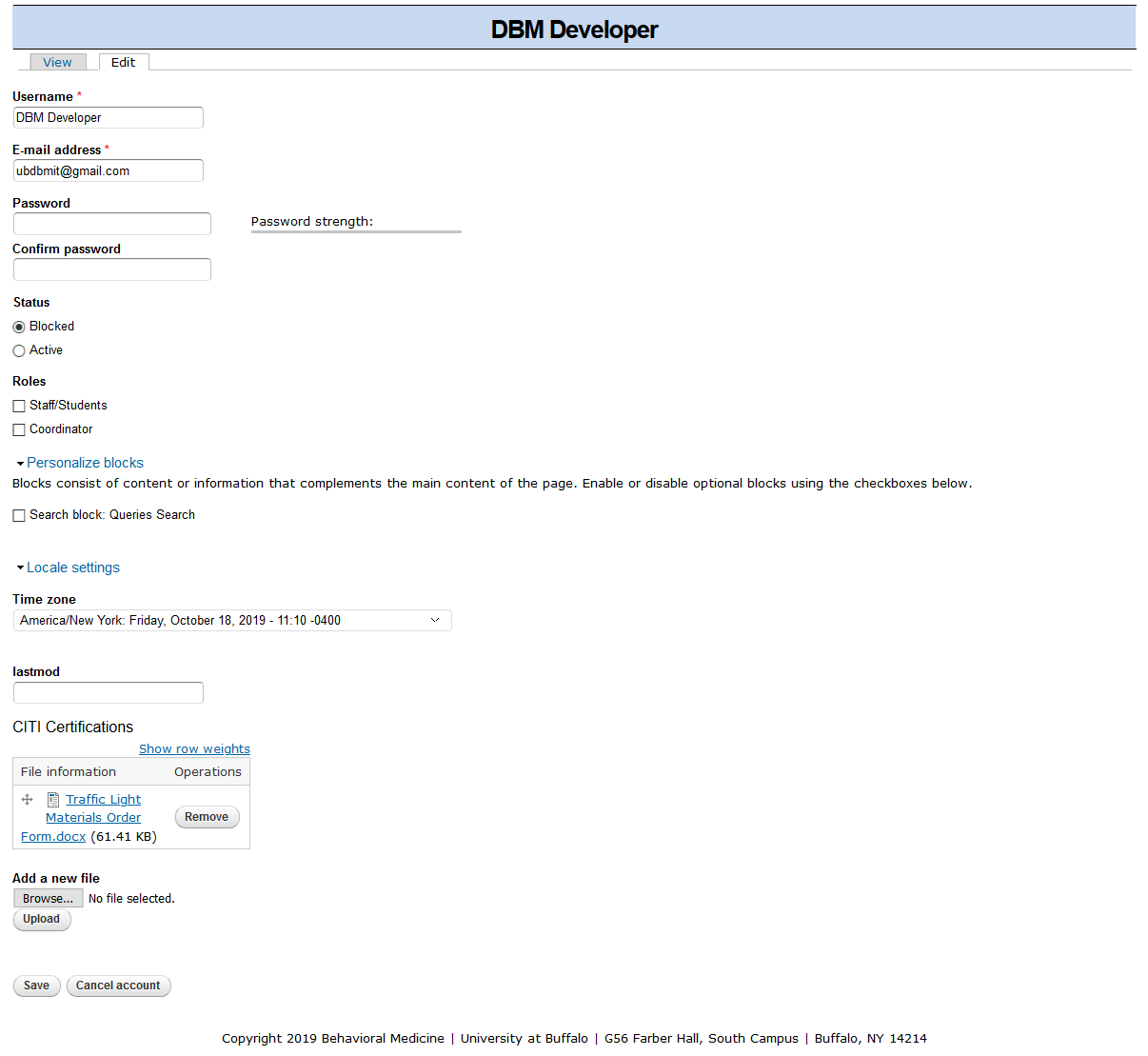Viewport: 1148px width, 1056px height.
Task: Collapse the Locale settings section
Action: 72,568
